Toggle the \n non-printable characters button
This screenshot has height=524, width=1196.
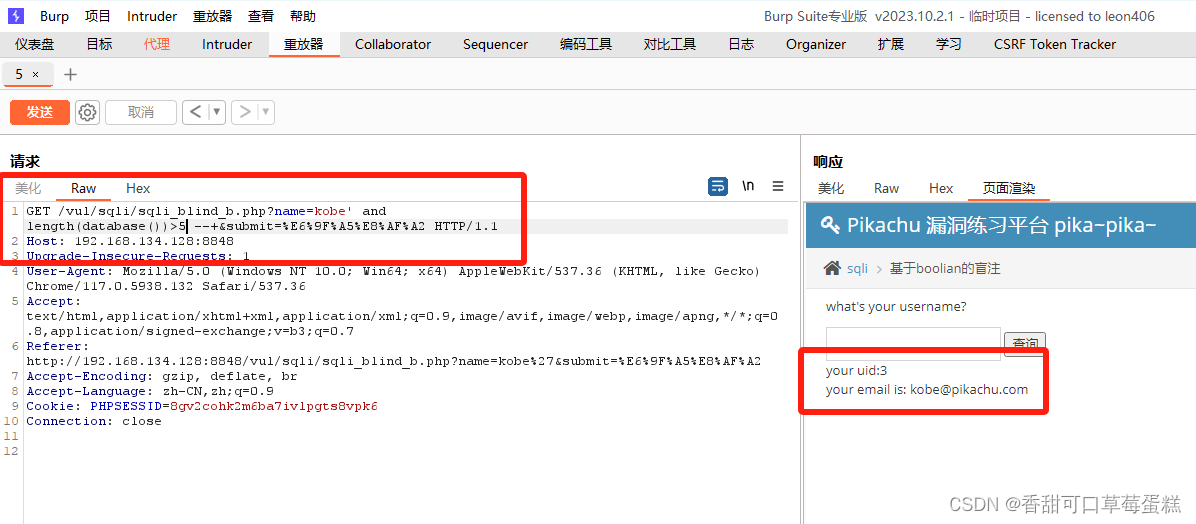[748, 186]
